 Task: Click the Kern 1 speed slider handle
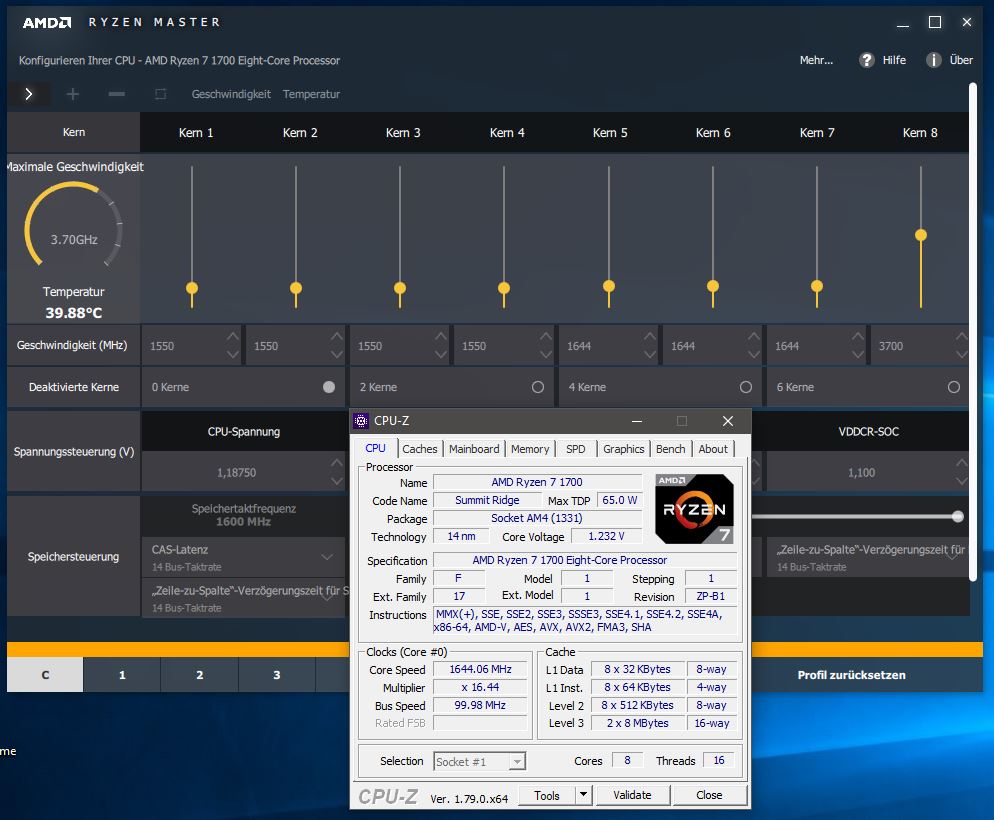[192, 288]
